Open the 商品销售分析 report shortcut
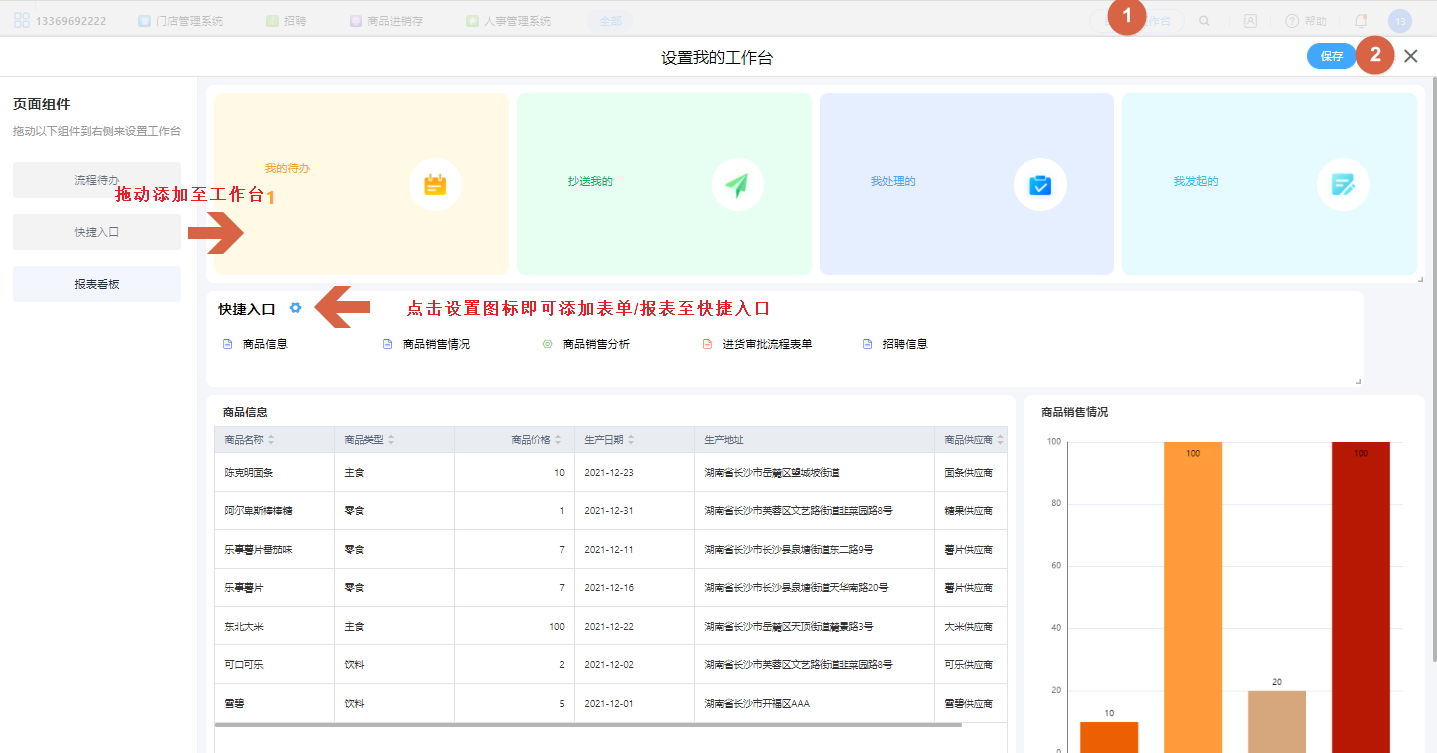This screenshot has width=1437, height=753. click(595, 344)
